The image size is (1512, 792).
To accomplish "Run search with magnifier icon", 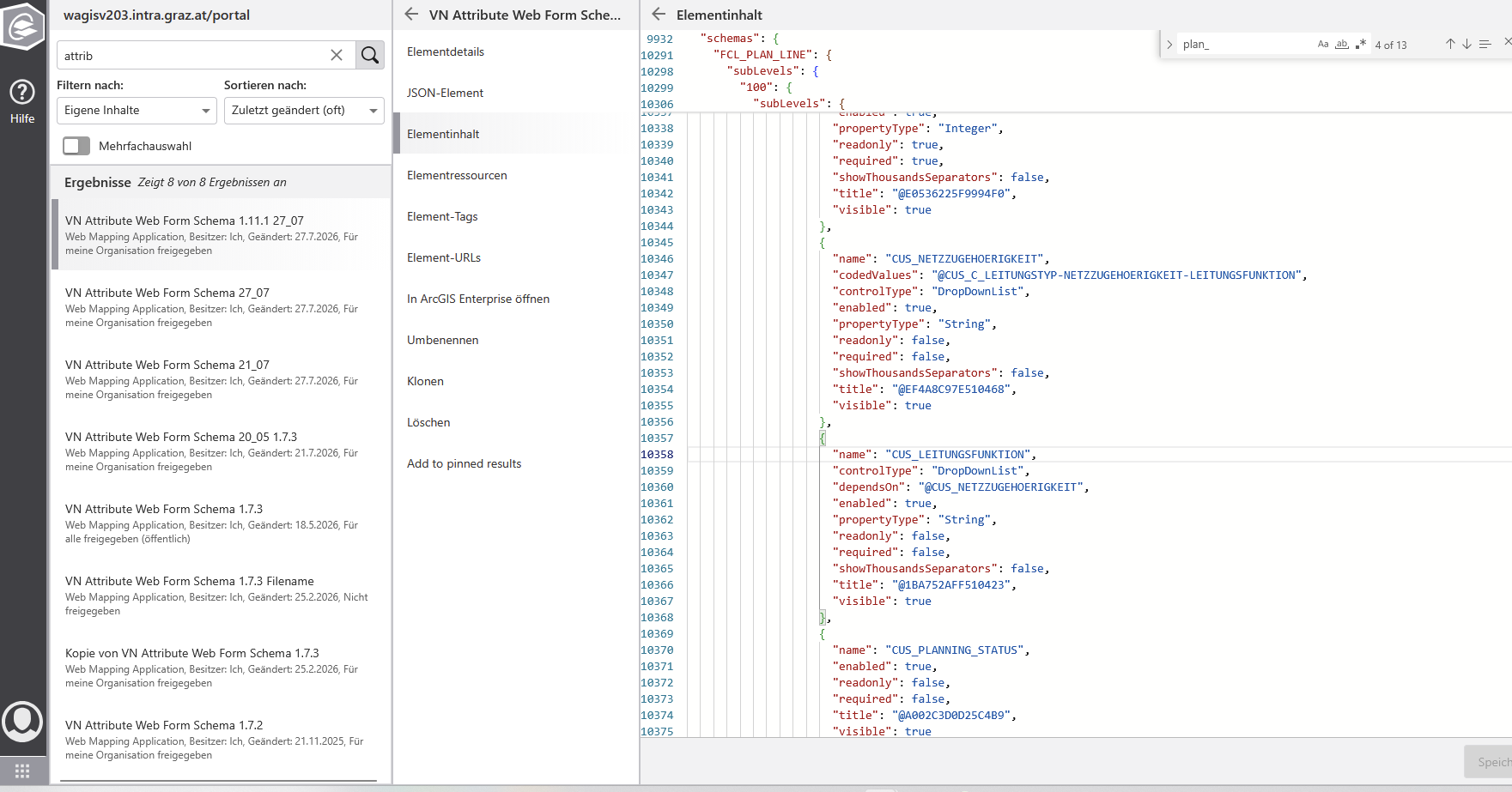I will 370,55.
